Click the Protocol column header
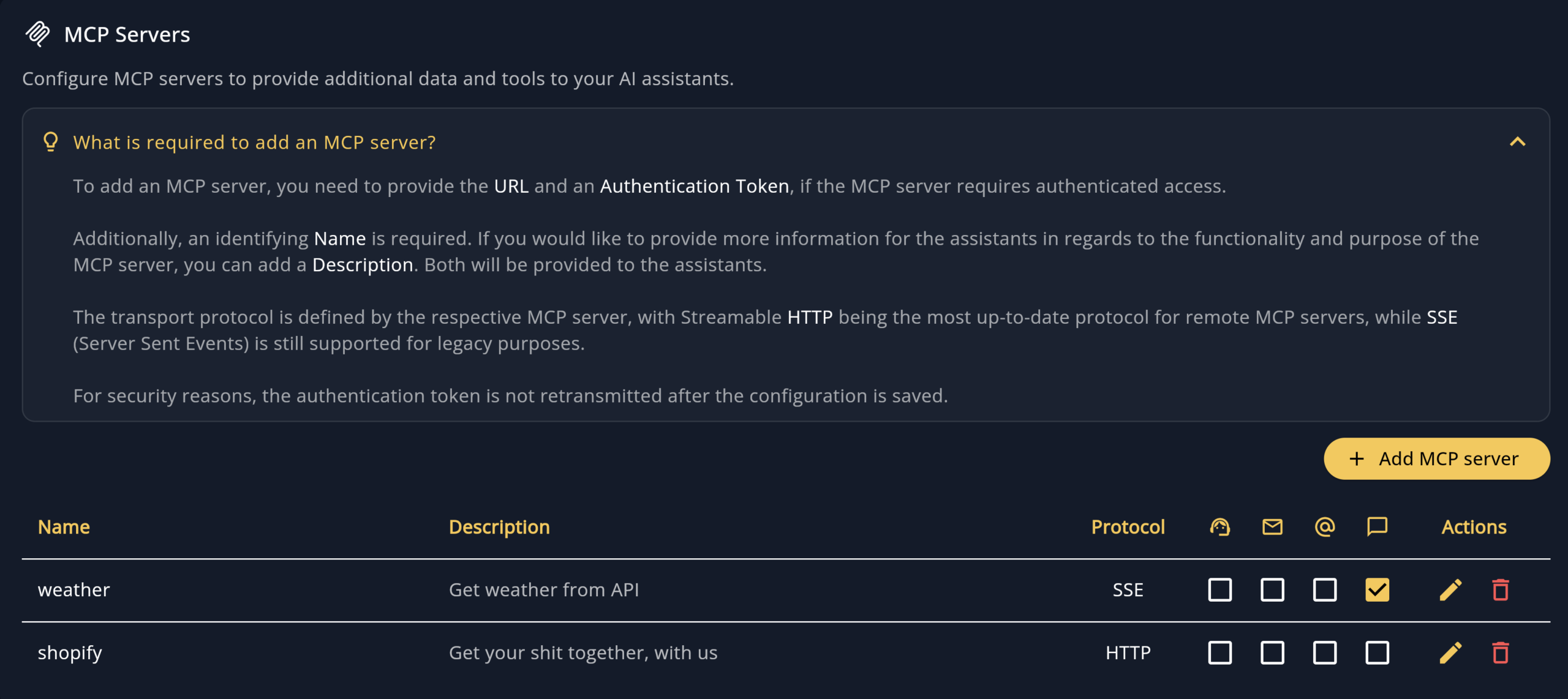 (1128, 527)
